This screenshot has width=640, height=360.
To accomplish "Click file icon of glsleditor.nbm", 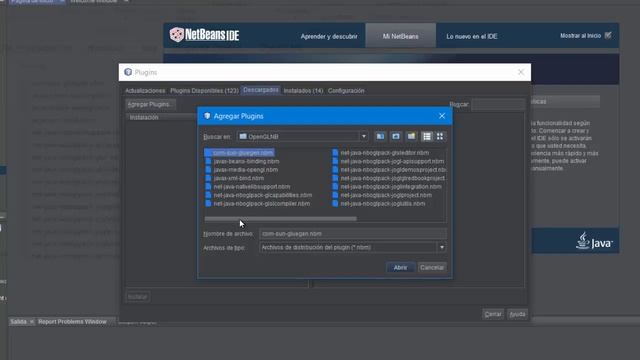I will 335,153.
